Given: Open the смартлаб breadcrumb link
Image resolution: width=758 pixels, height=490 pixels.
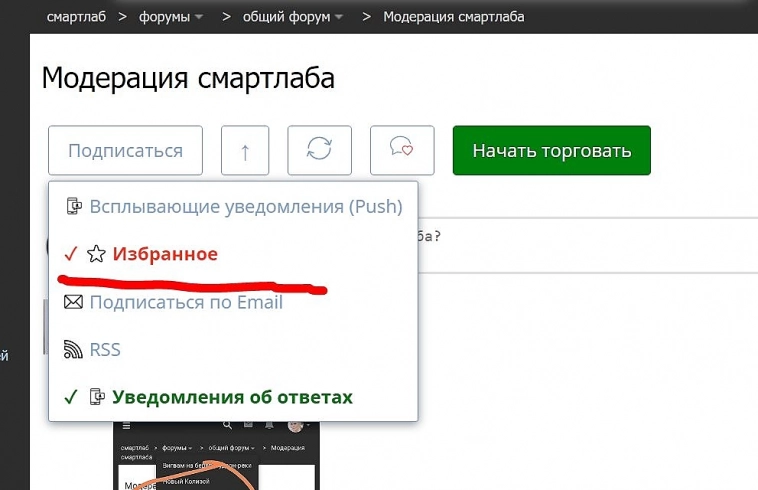Looking at the screenshot, I should click(x=76, y=17).
